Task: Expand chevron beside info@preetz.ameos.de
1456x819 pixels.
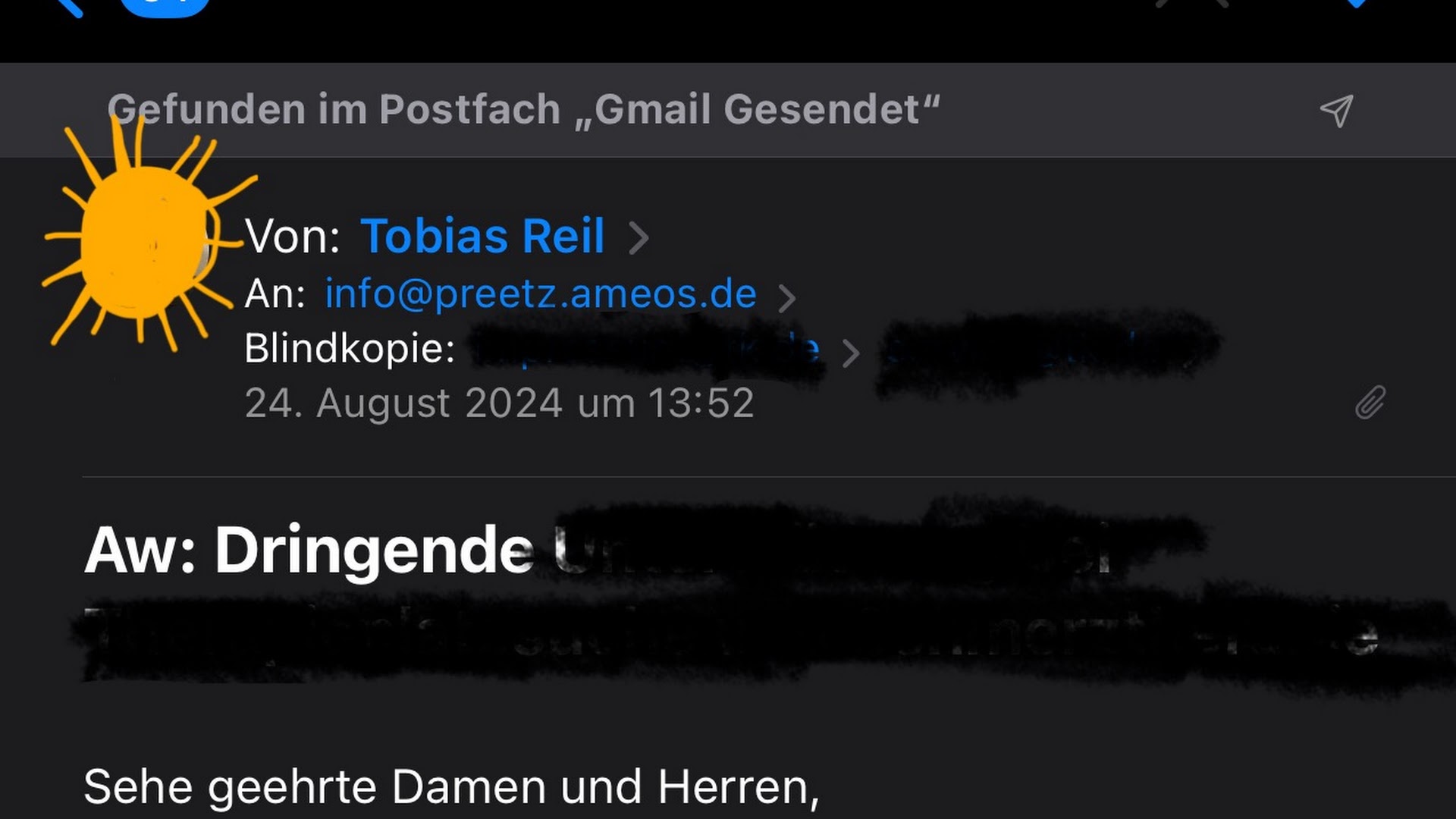Action: pyautogui.click(x=787, y=297)
